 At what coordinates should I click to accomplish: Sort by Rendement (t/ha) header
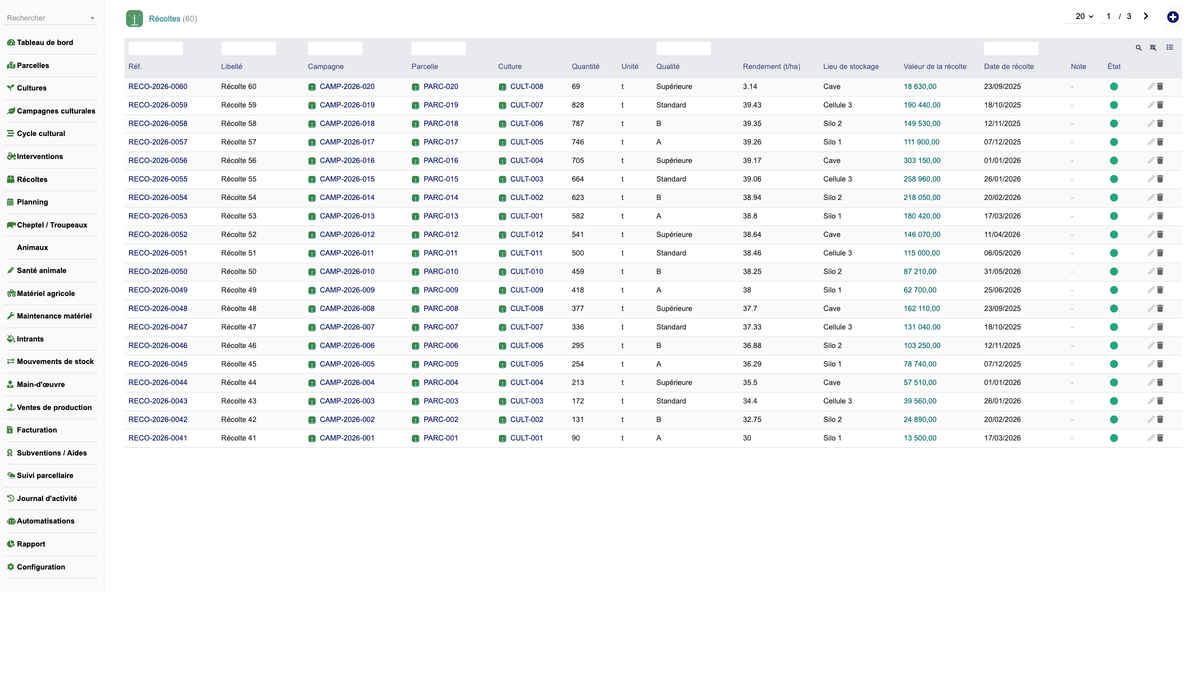[x=772, y=67]
